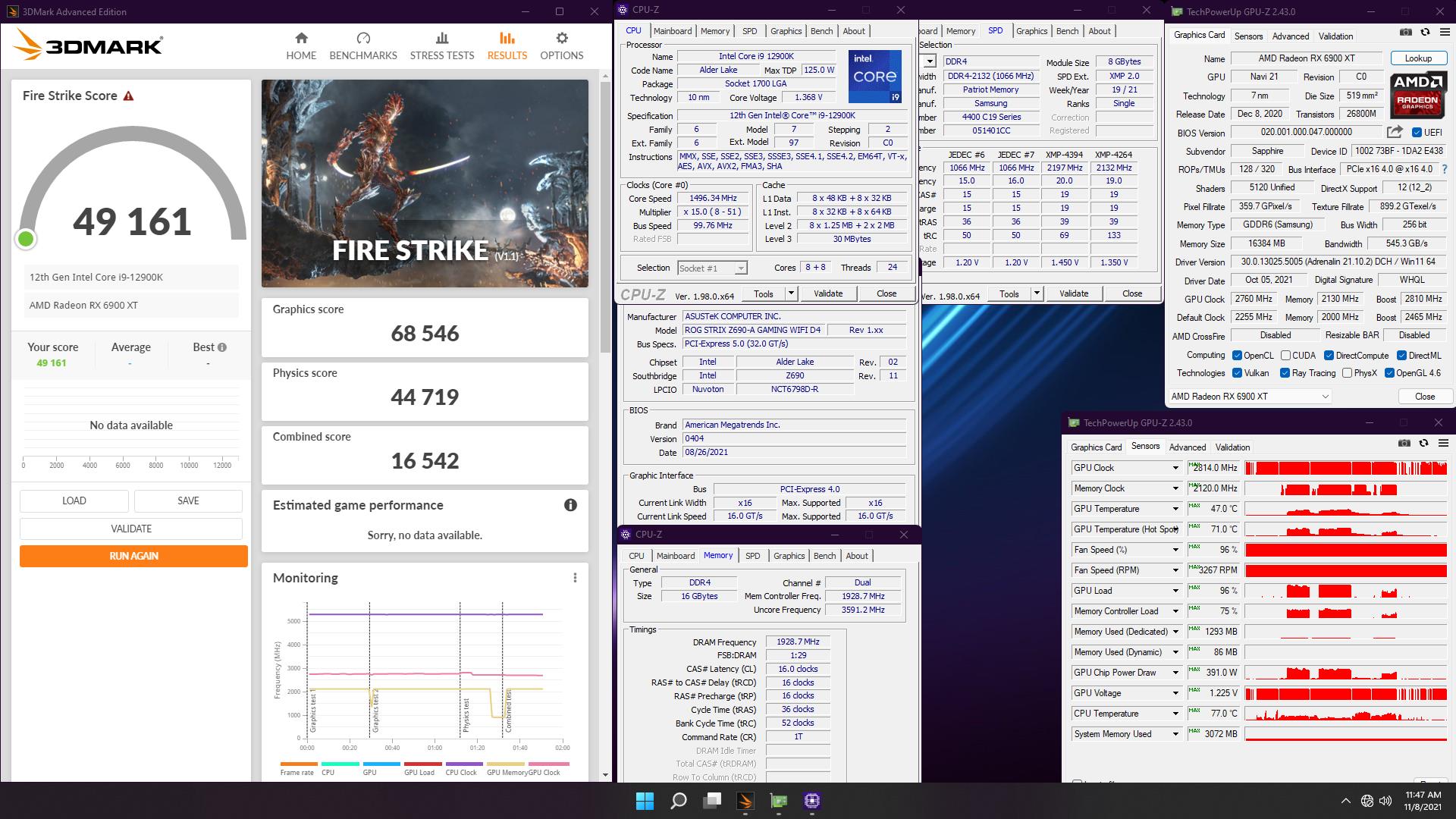
Task: Switch to Bench tab in top CPU-Z window
Action: 821,31
